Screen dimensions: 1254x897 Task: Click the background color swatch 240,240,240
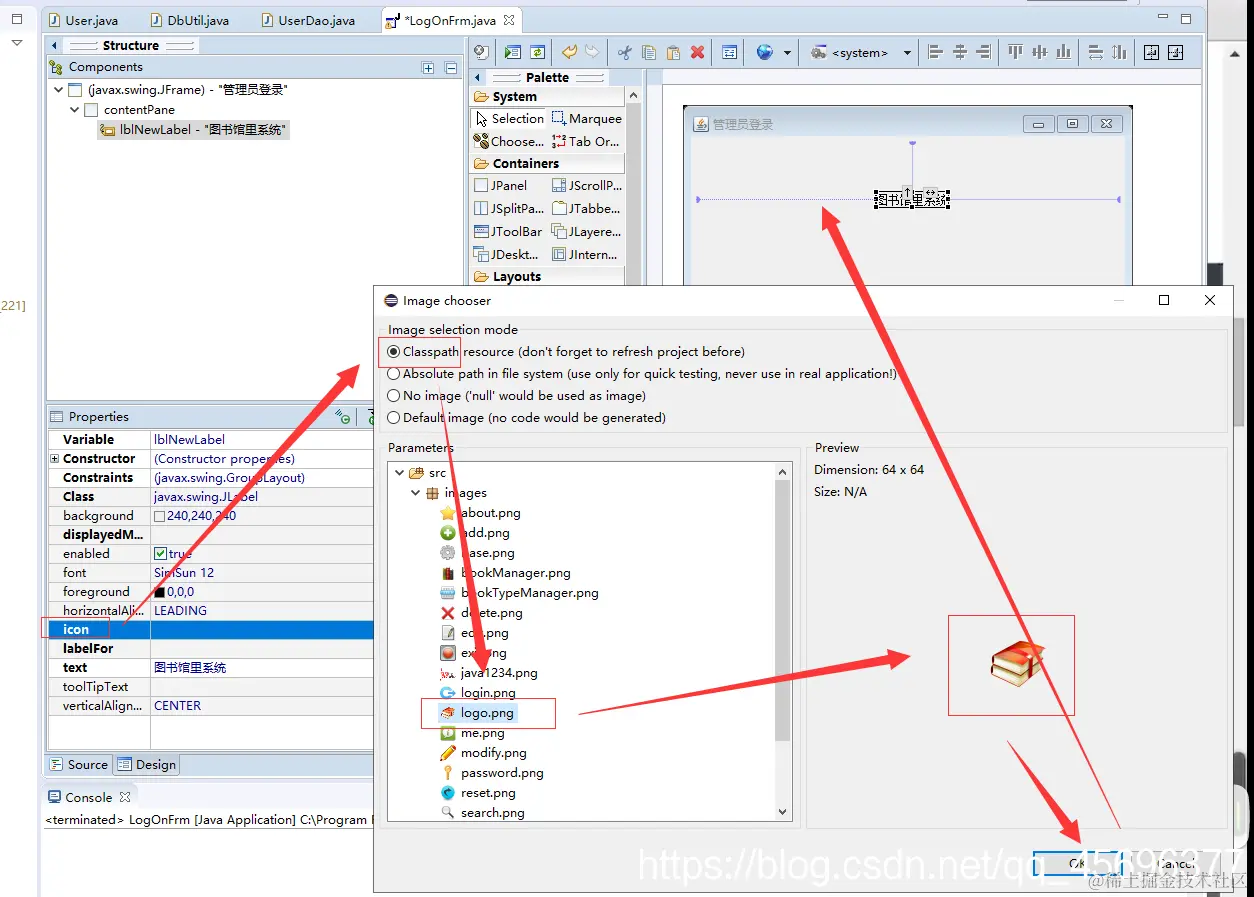point(159,516)
